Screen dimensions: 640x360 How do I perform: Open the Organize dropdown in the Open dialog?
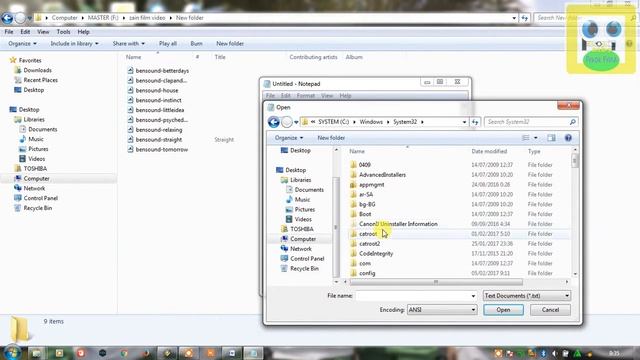pos(289,138)
